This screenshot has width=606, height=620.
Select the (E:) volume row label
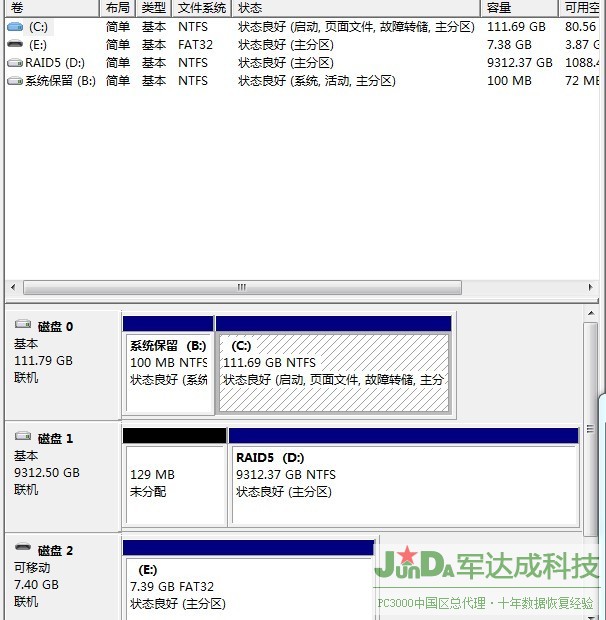pos(38,45)
